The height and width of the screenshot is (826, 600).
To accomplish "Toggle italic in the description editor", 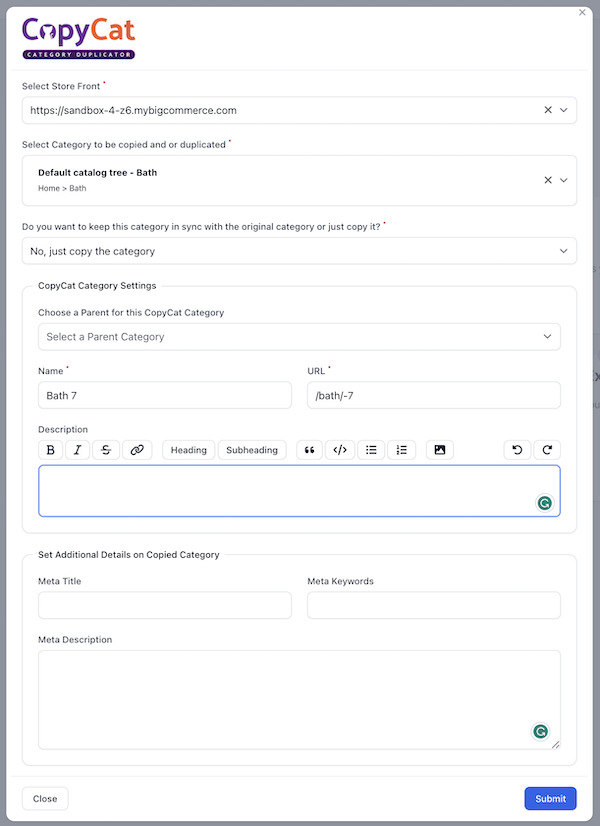I will point(77,450).
